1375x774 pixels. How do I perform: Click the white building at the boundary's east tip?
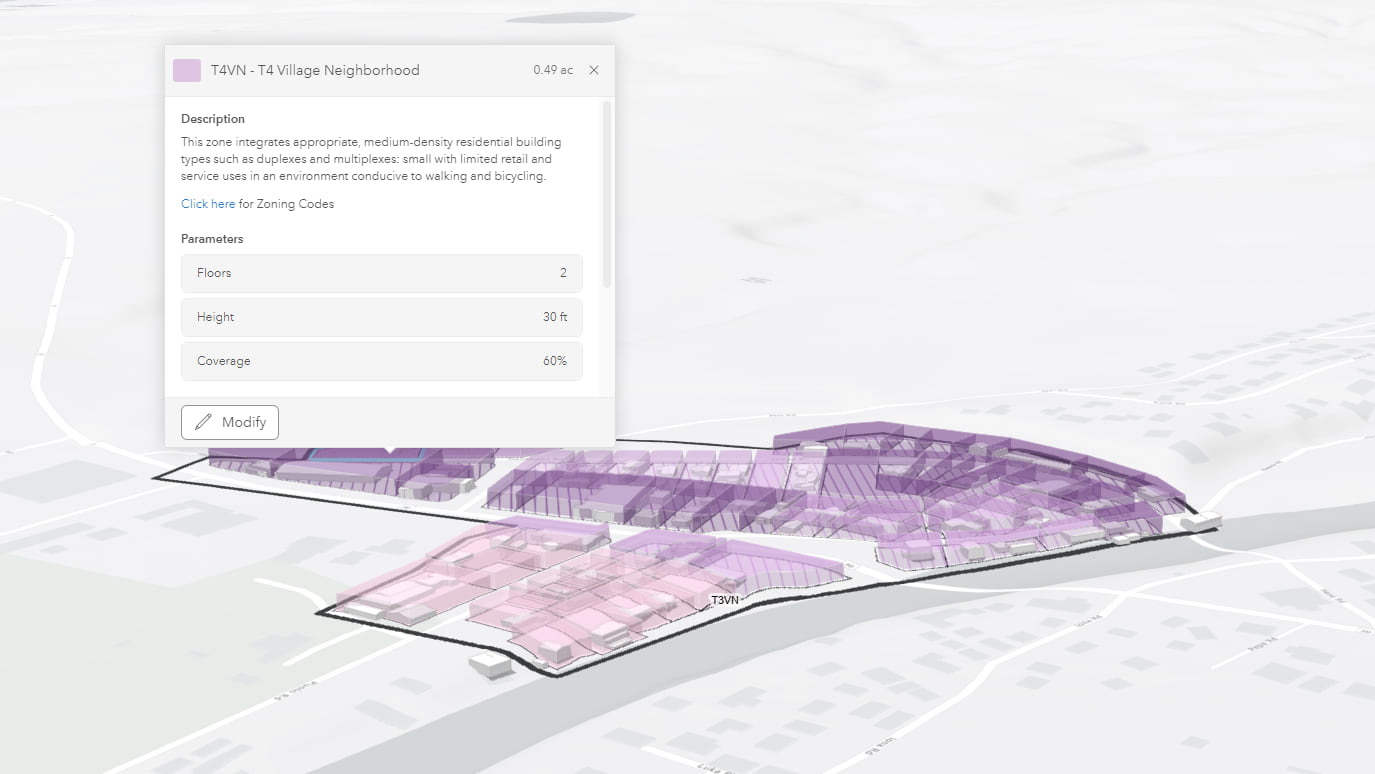tap(1200, 521)
